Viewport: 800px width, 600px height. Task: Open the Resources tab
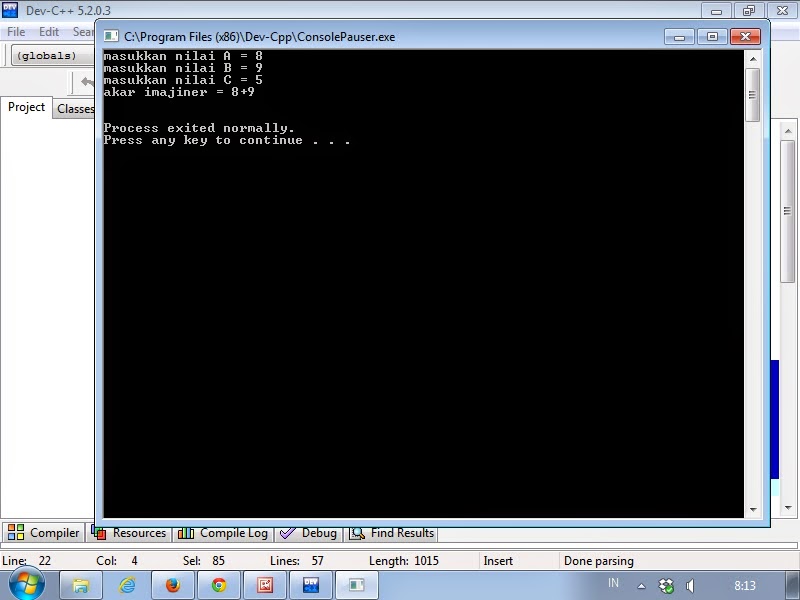pyautogui.click(x=130, y=533)
